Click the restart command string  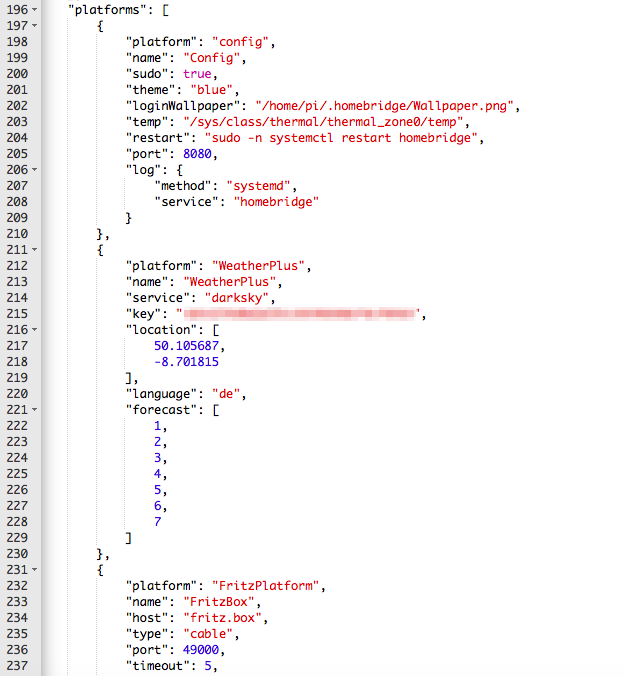coord(342,138)
